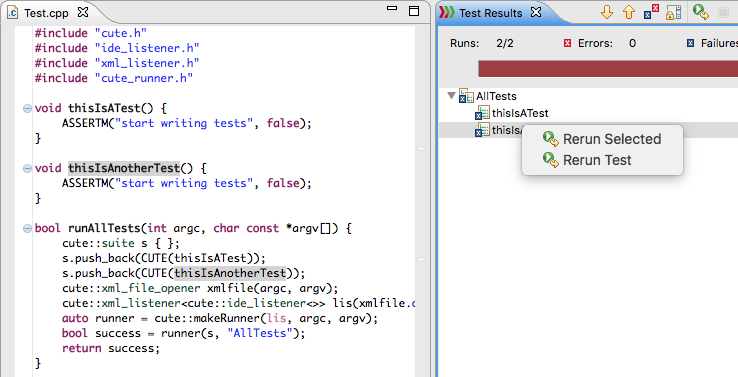The height and width of the screenshot is (377, 738).
Task: Click Rerun Test icon in toolbar
Action: tap(701, 12)
